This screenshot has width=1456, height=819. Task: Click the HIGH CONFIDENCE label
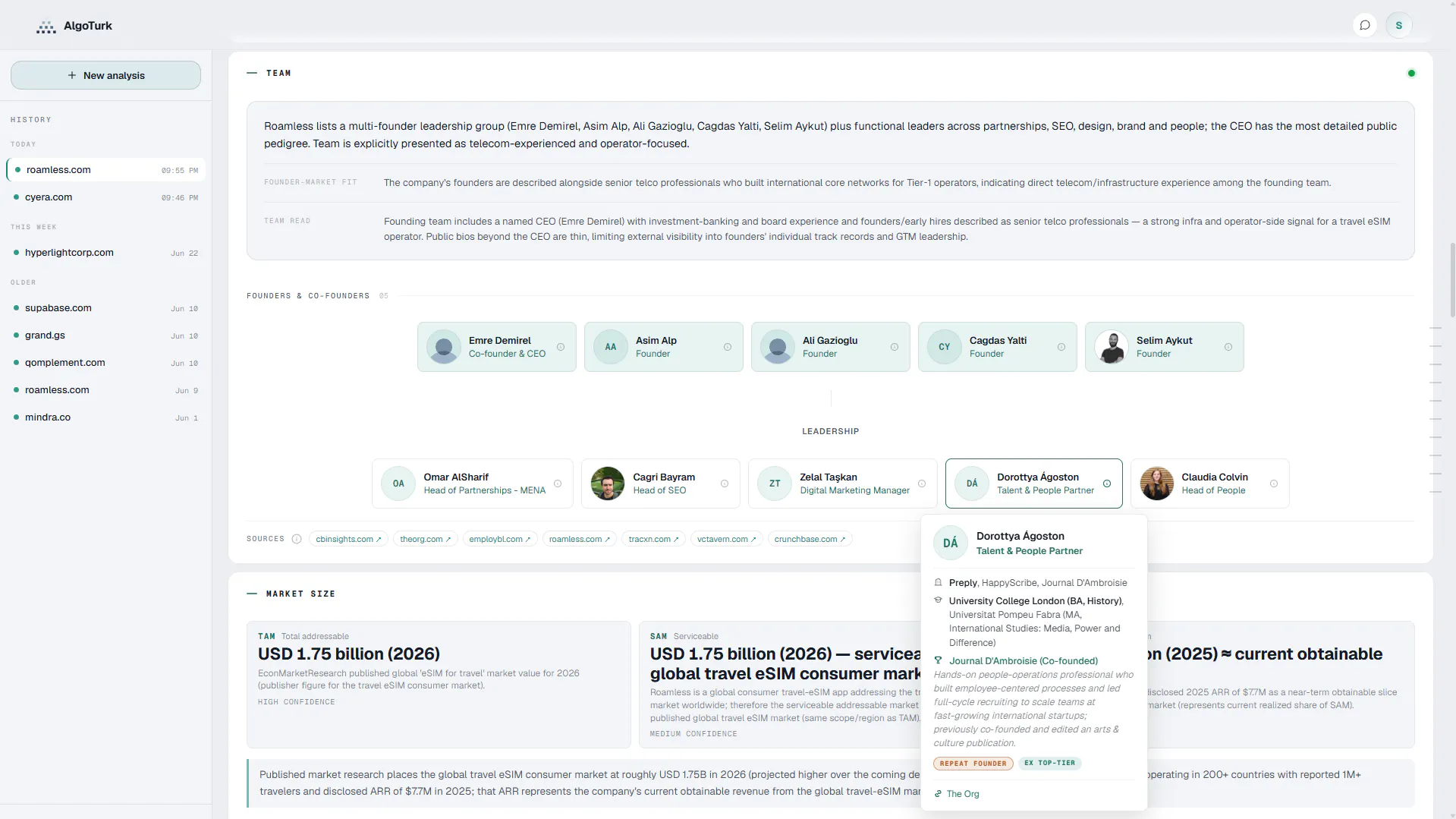296,702
